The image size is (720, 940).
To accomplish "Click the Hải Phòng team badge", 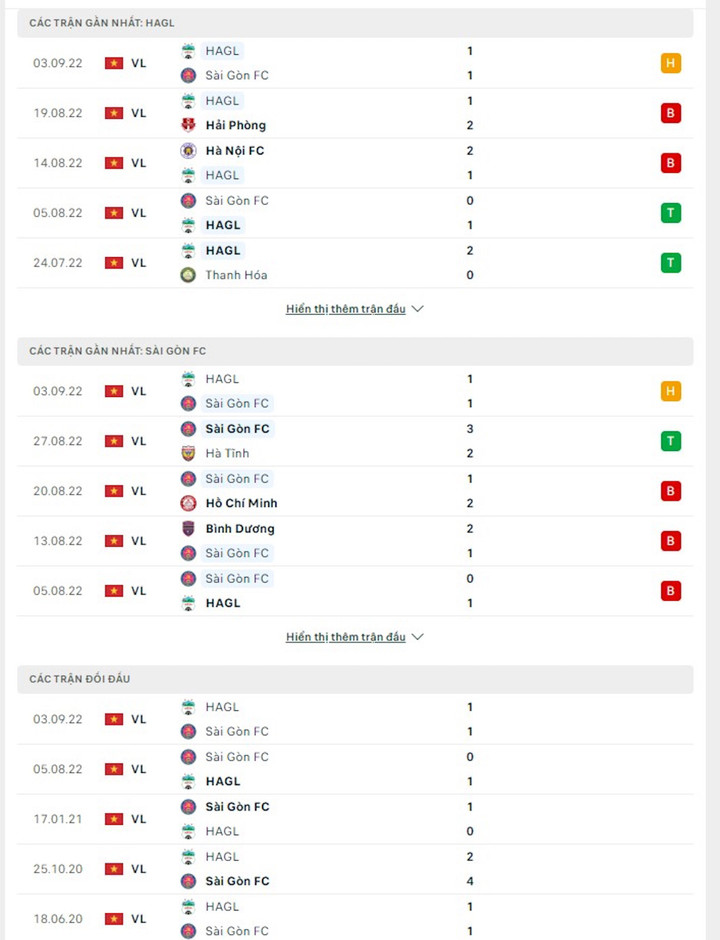I will click(x=187, y=125).
